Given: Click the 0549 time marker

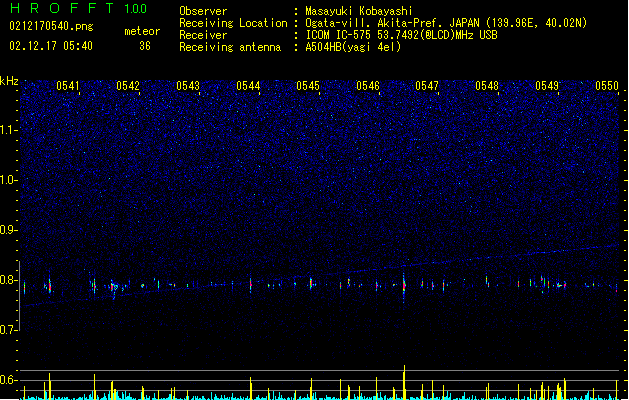Looking at the screenshot, I should pos(547,86).
